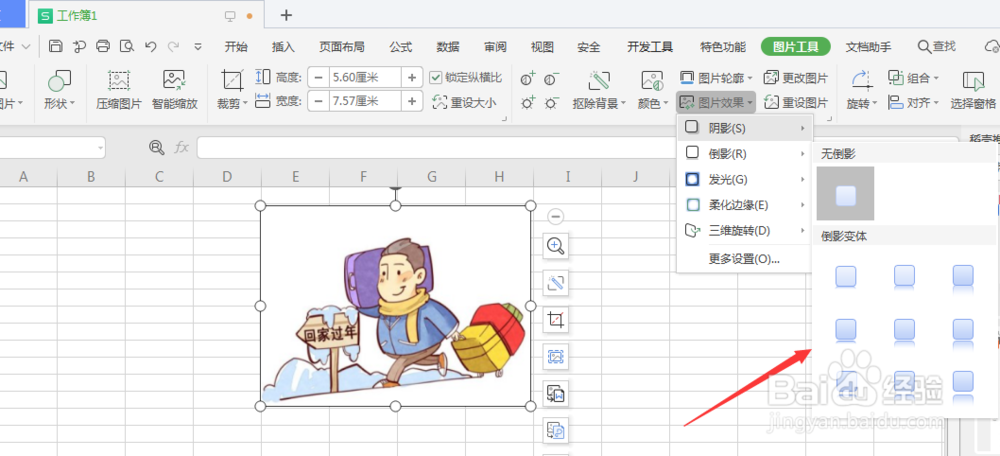Select the No Reflection (无倒影) thumbnail
Image resolution: width=1000 pixels, height=456 pixels.
pyautogui.click(x=846, y=194)
